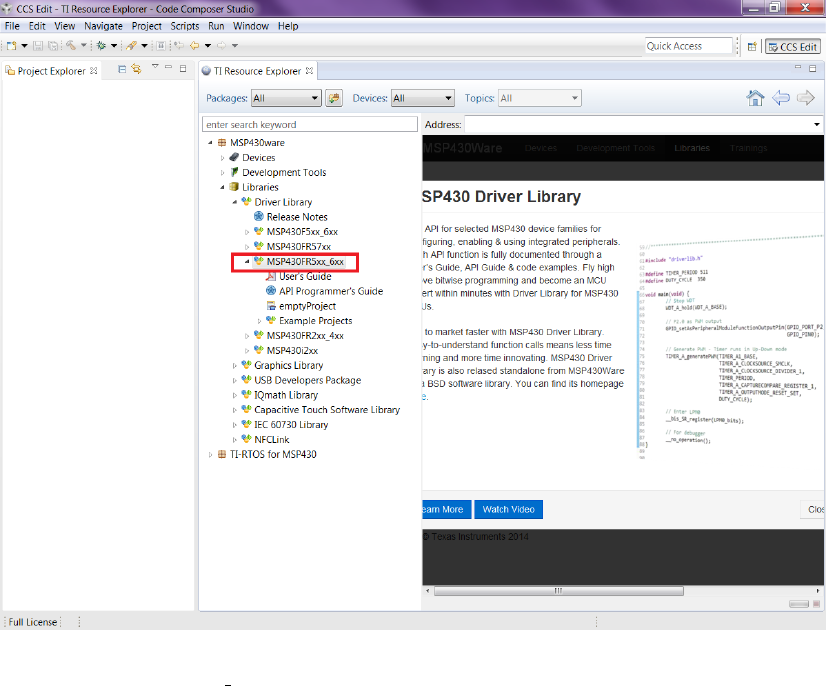Open the File menu
Viewport: 826px width, 686px height.
[x=12, y=26]
